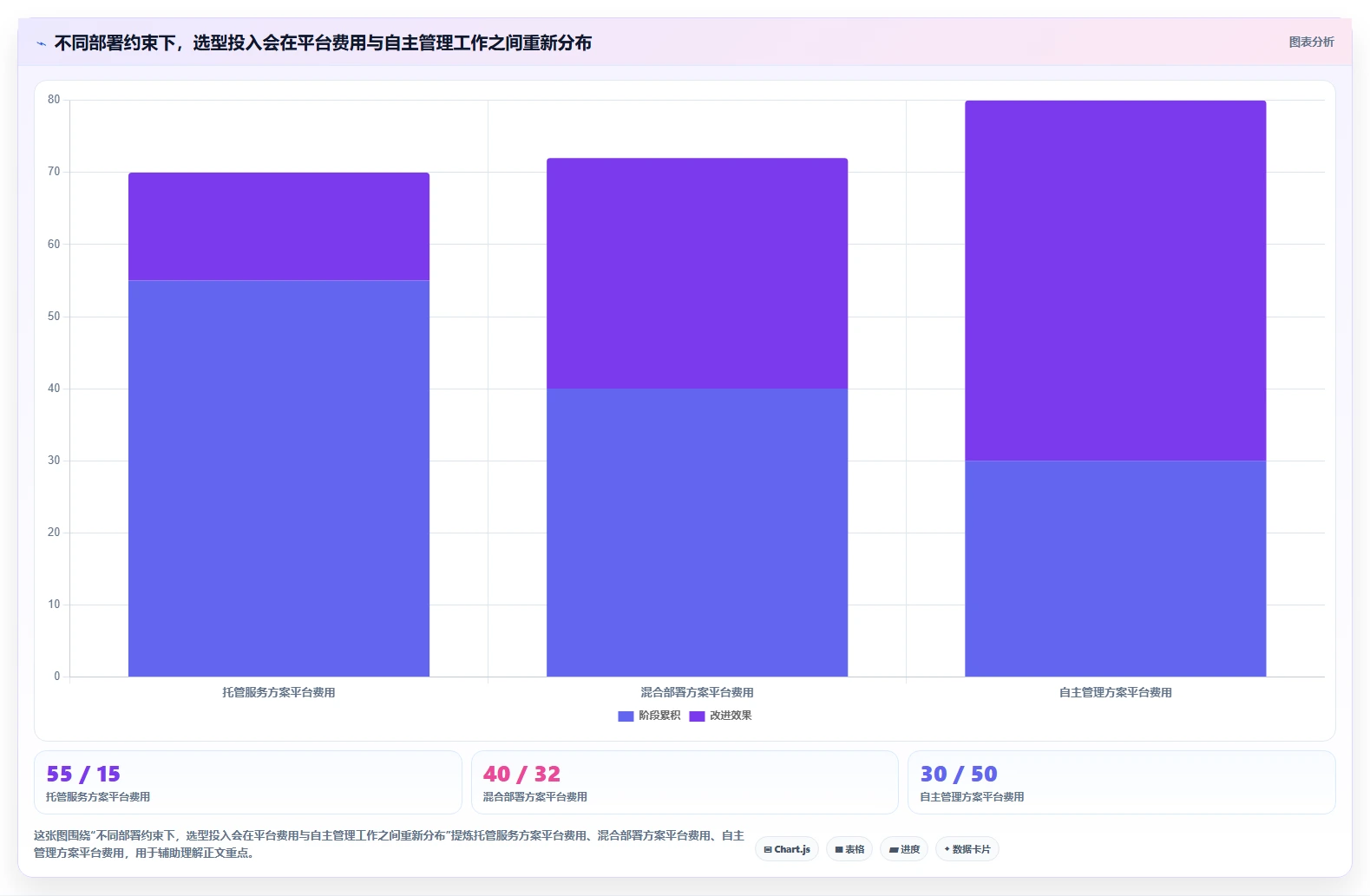The width and height of the screenshot is (1370, 896).
Task: Click the purple bar segment for 混合部署方案平台费用
Action: [x=697, y=273]
